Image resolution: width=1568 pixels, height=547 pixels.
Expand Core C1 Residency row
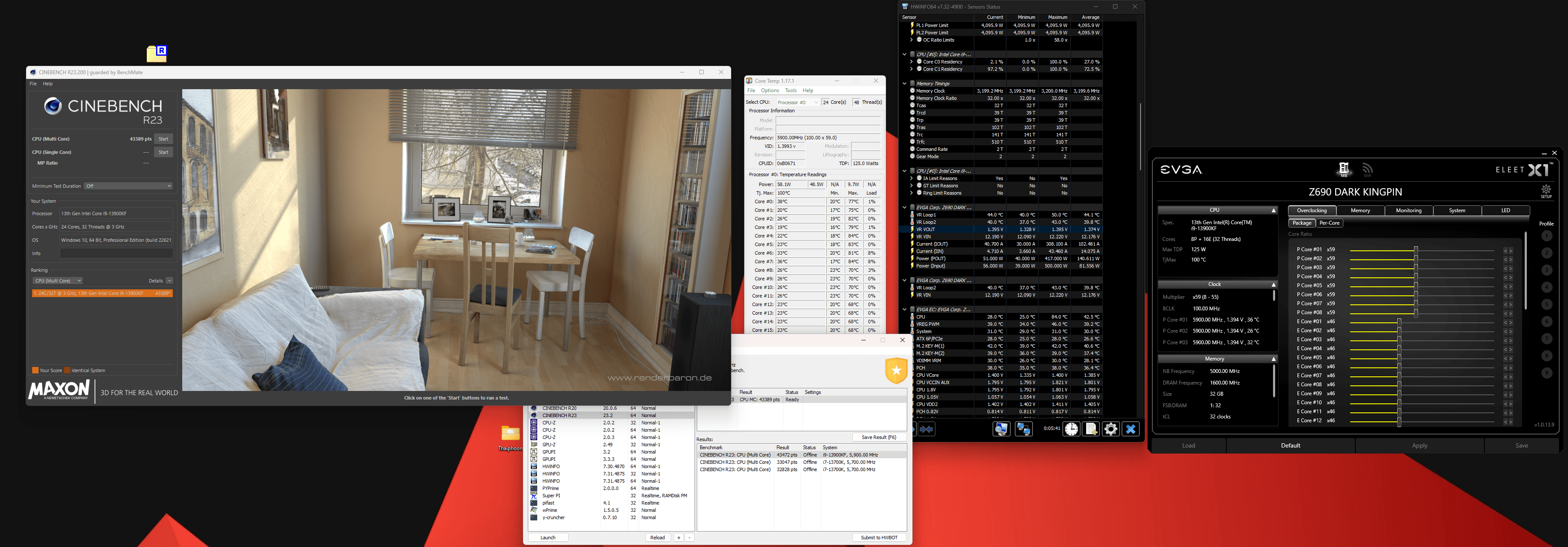click(911, 69)
